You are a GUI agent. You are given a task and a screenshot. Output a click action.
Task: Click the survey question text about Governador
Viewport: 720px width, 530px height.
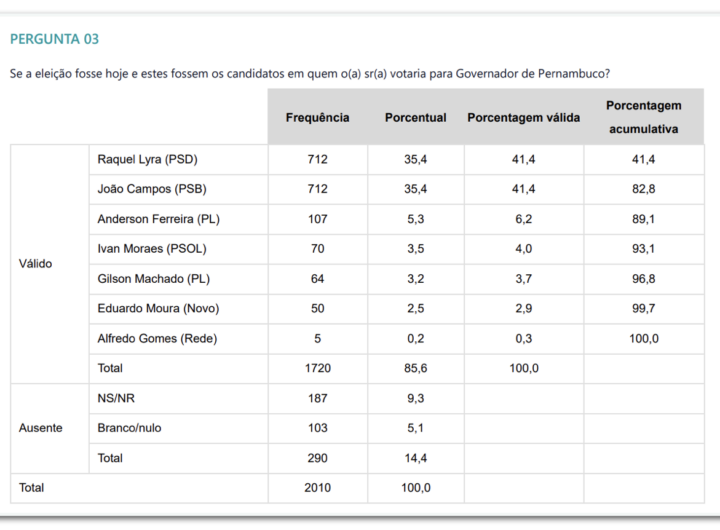coord(310,73)
